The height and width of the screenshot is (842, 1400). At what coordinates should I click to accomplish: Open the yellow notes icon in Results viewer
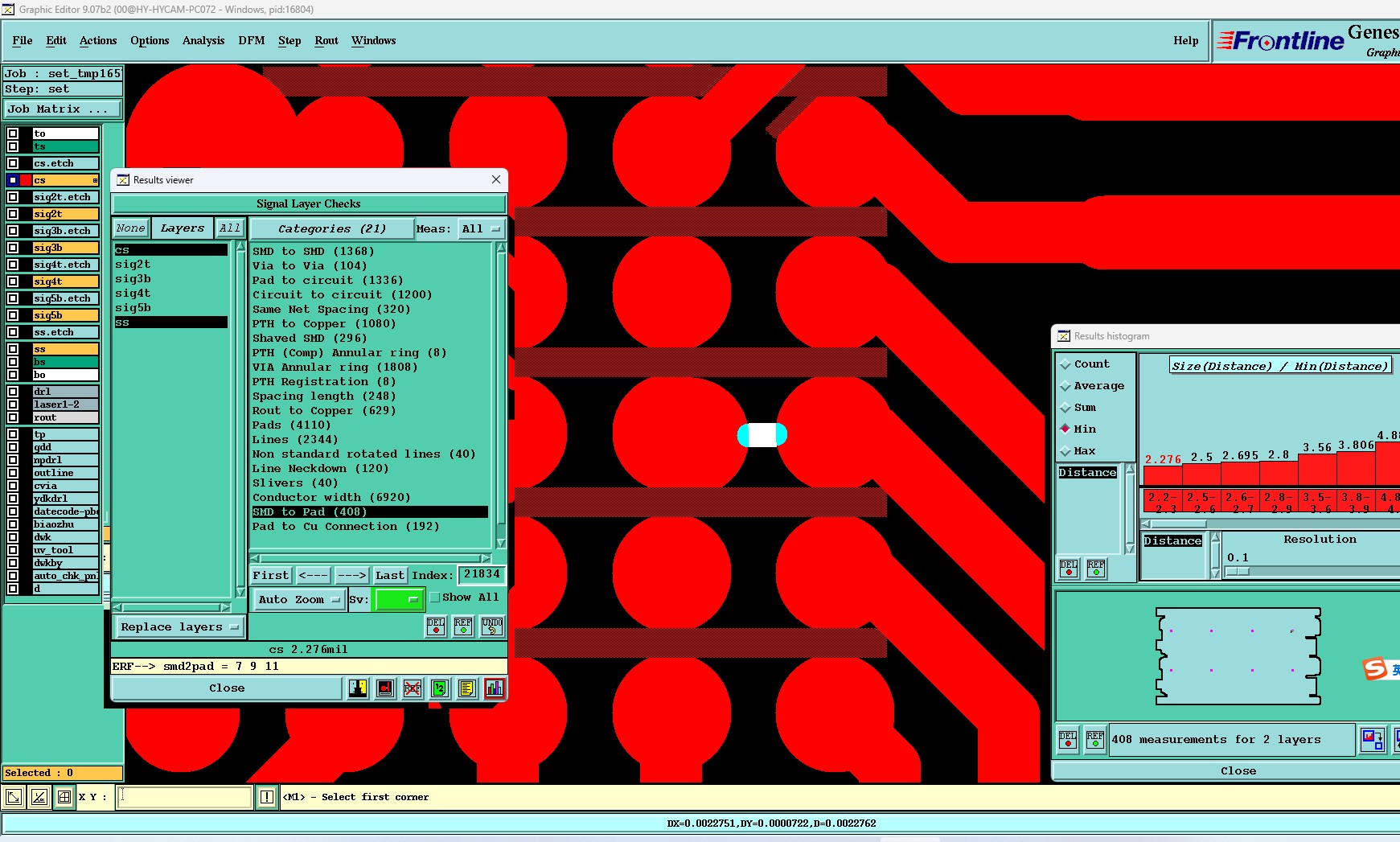(466, 688)
